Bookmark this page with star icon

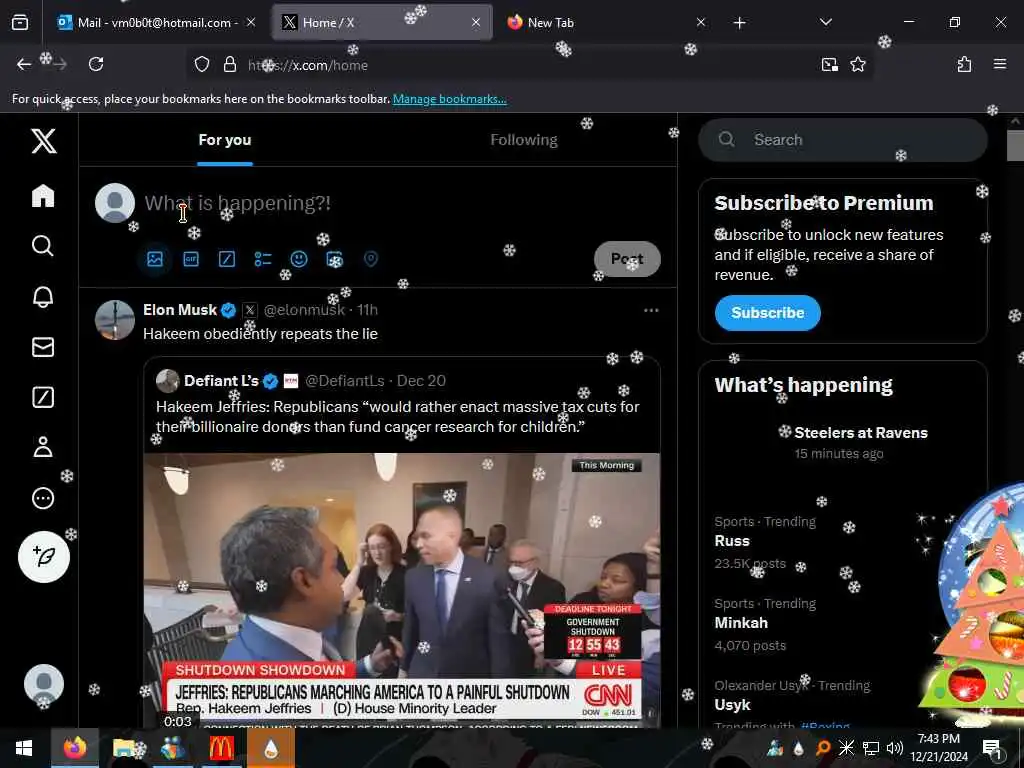(857, 65)
